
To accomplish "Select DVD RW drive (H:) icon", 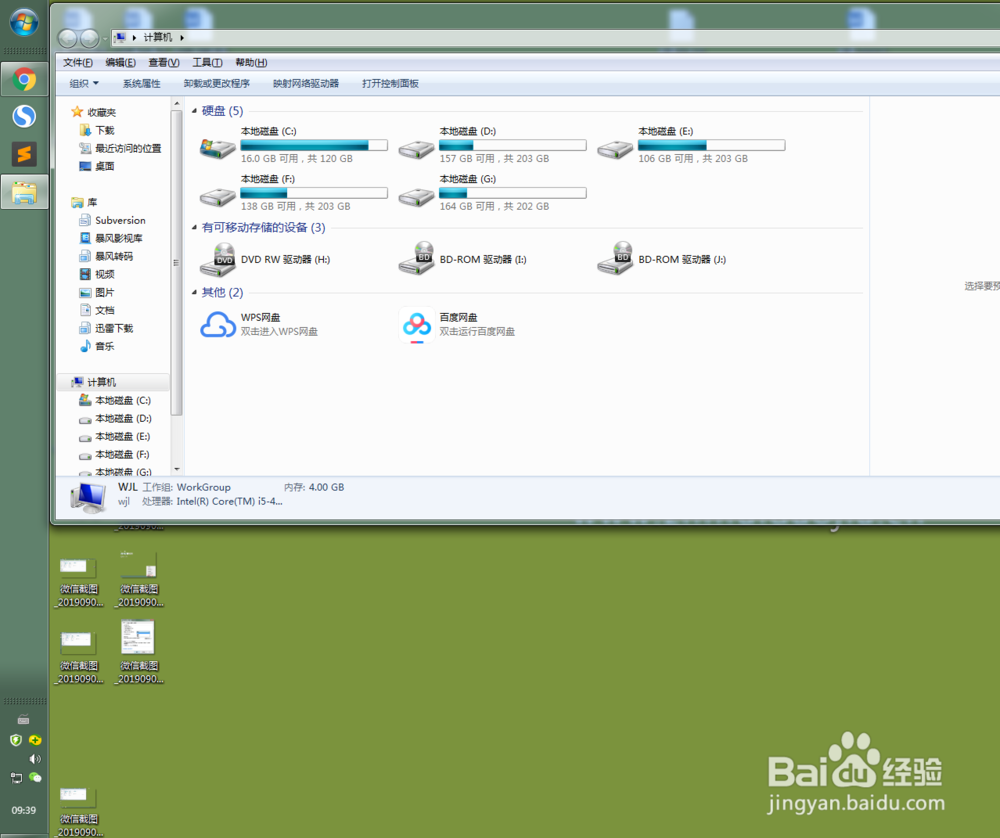I will (217, 260).
